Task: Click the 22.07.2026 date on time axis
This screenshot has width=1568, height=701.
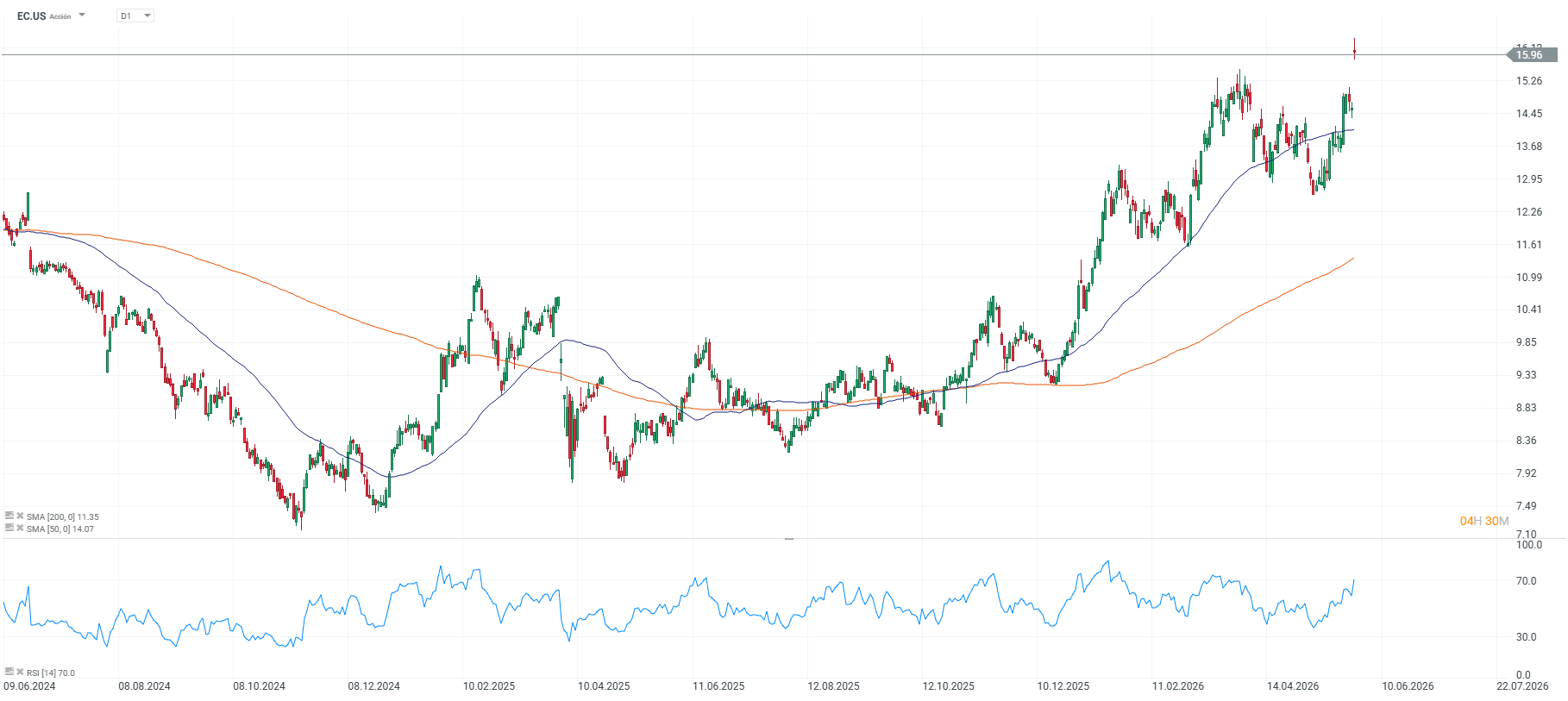Action: tap(1522, 686)
